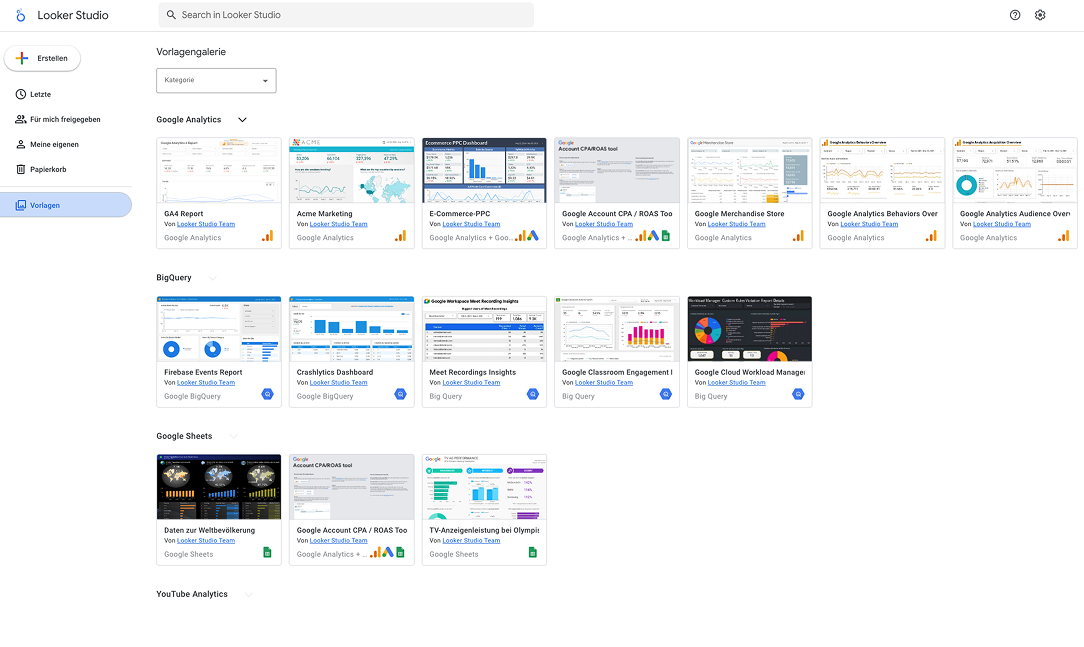Toggle the YouTube Analytics section chevron

point(249,594)
